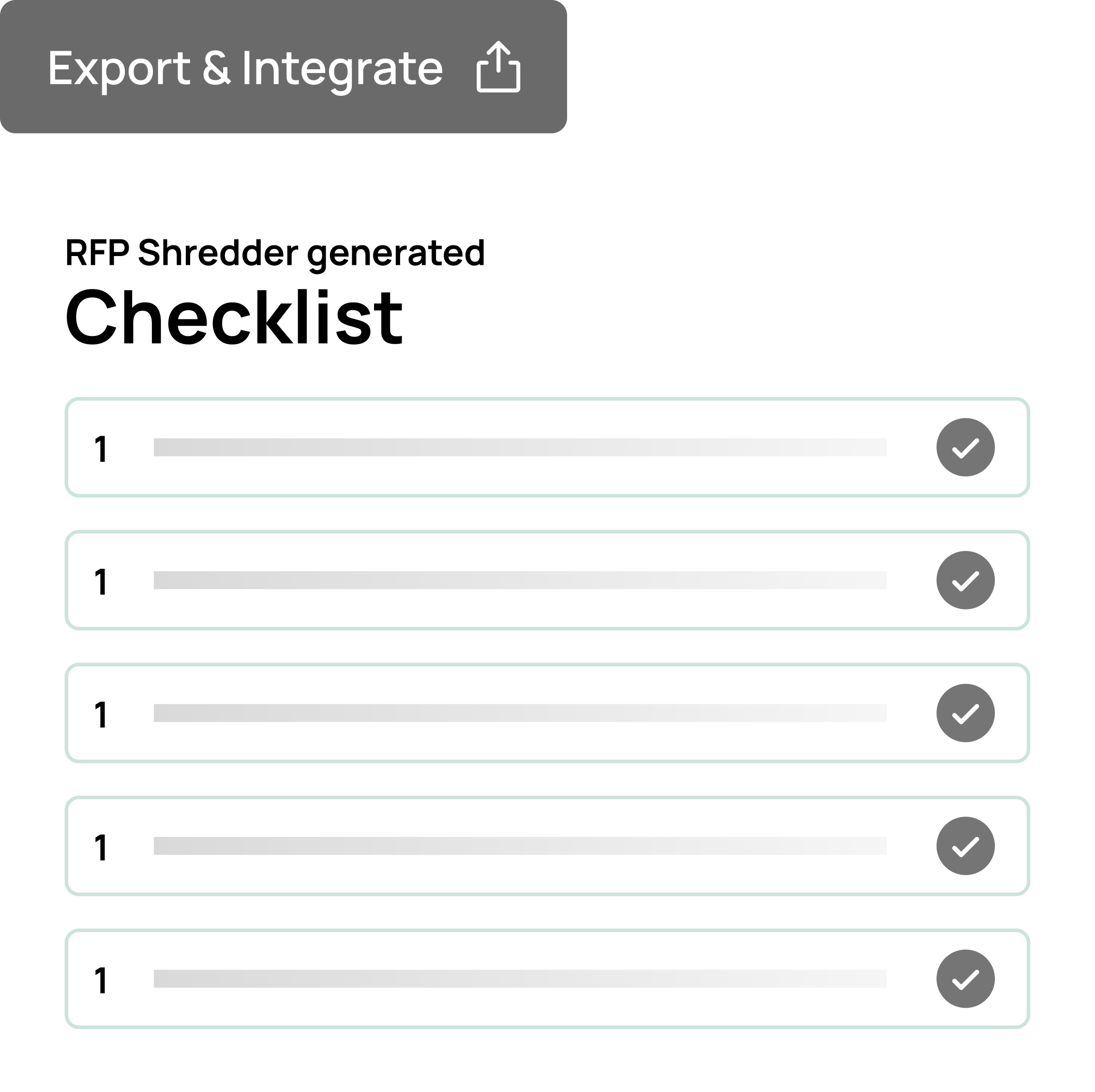Select the third checklist row's gray text bar

point(520,713)
